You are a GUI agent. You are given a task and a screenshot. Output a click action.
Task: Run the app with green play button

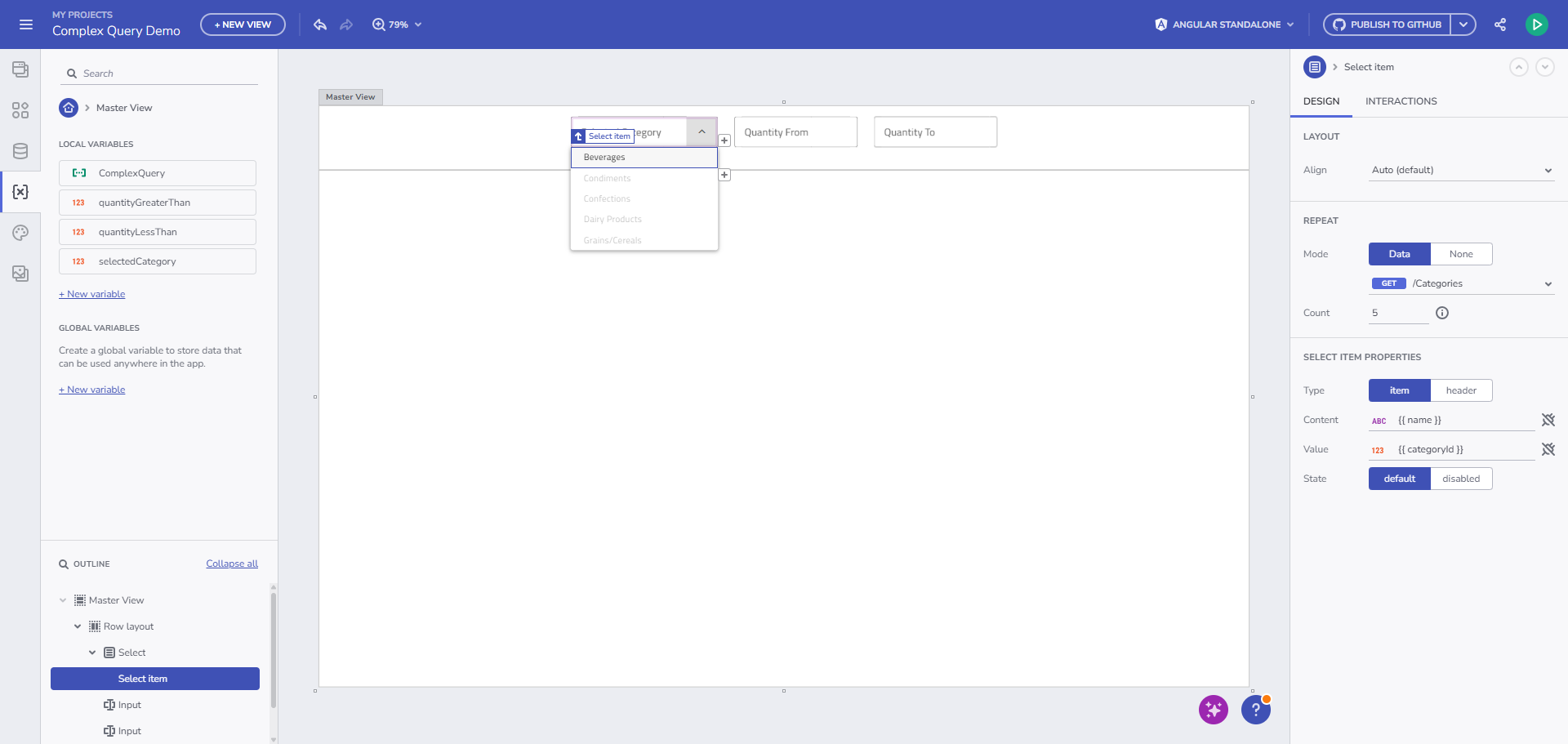[x=1536, y=25]
